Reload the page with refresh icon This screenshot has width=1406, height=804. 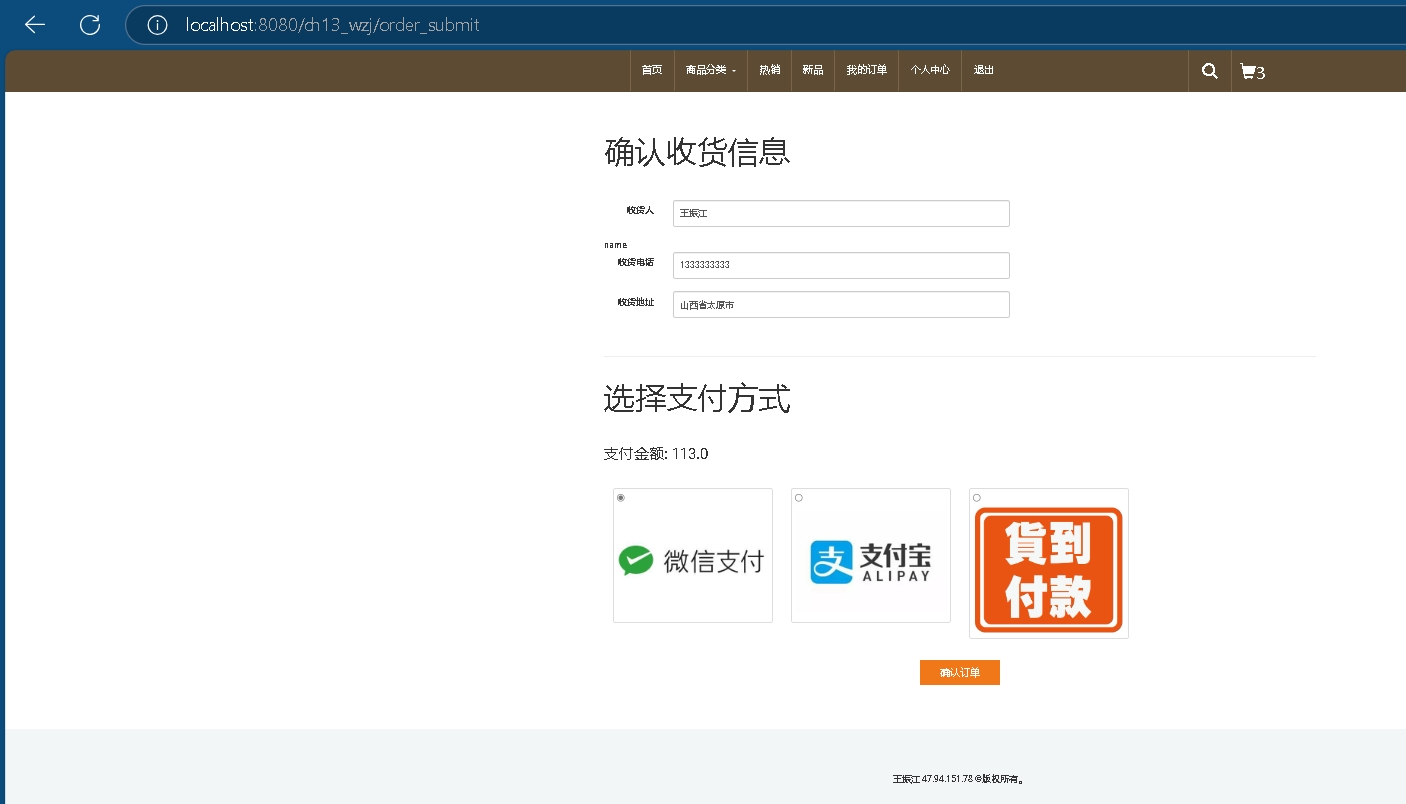[90, 25]
